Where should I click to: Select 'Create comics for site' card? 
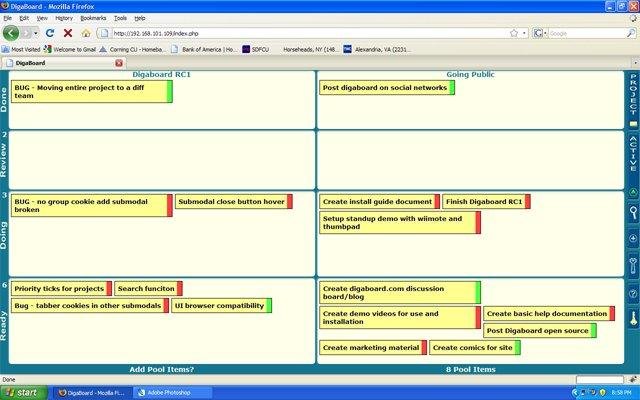point(475,348)
